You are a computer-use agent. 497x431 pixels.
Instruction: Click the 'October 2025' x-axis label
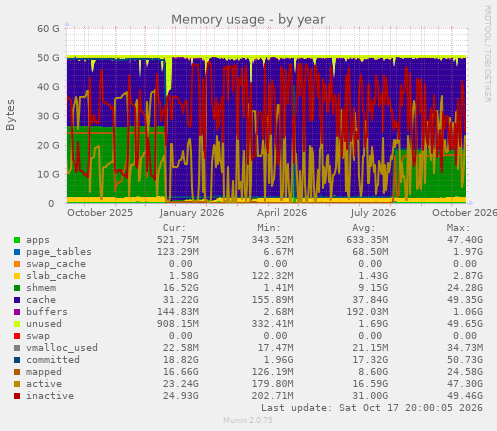[x=100, y=213]
